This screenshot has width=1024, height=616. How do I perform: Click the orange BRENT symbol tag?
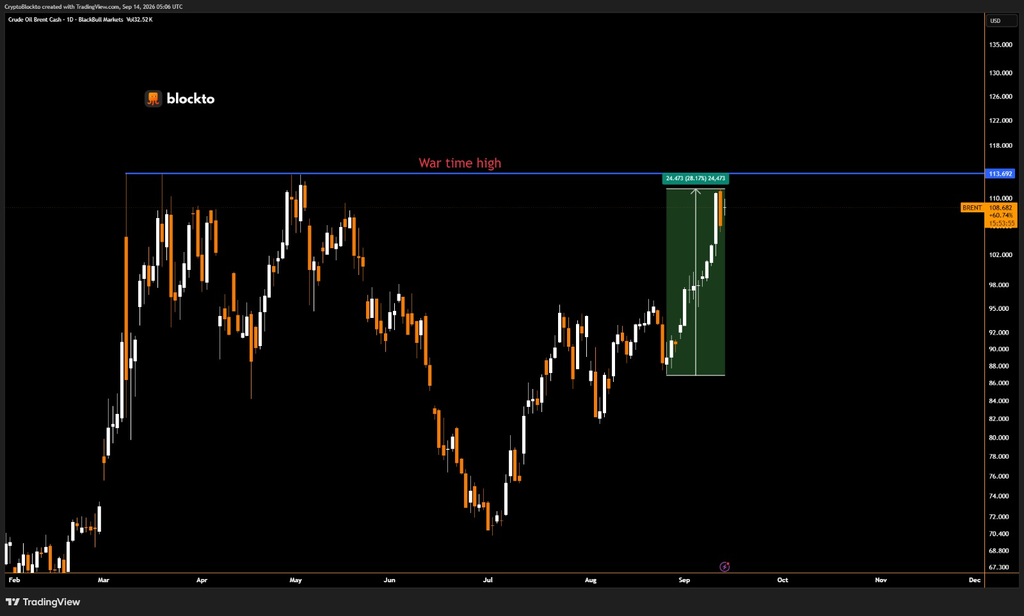click(972, 207)
